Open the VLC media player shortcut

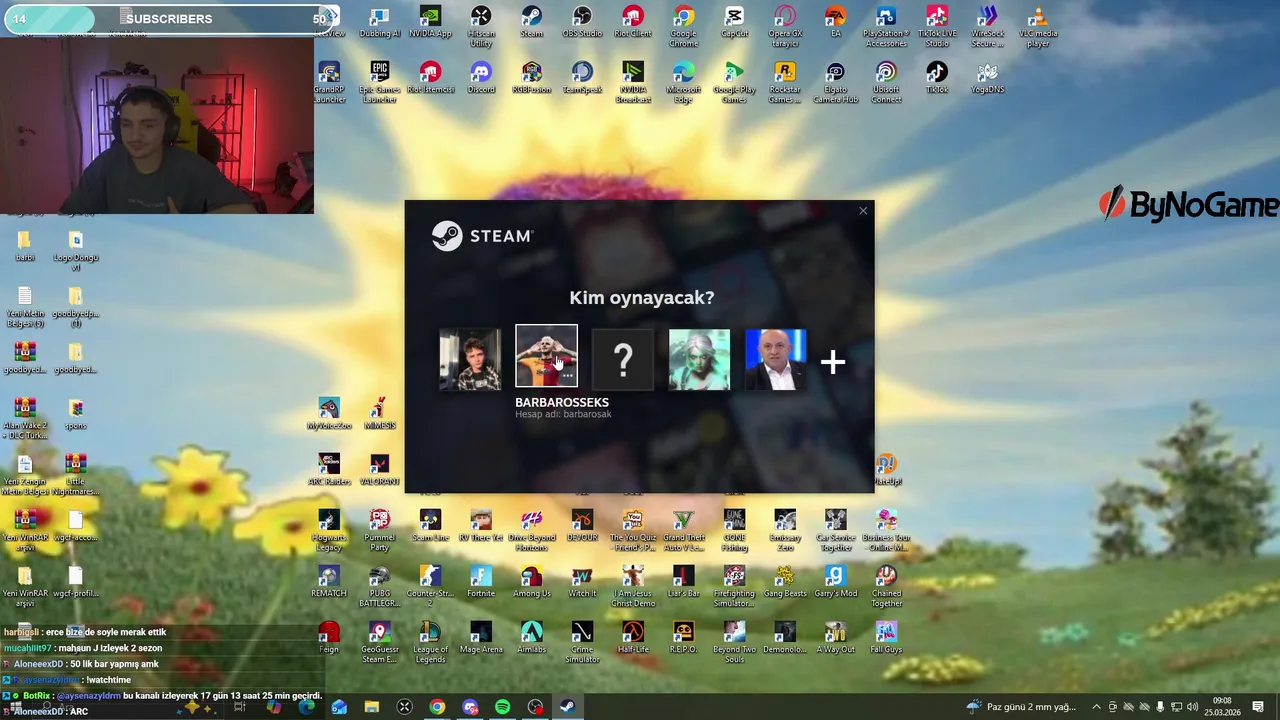1038,27
